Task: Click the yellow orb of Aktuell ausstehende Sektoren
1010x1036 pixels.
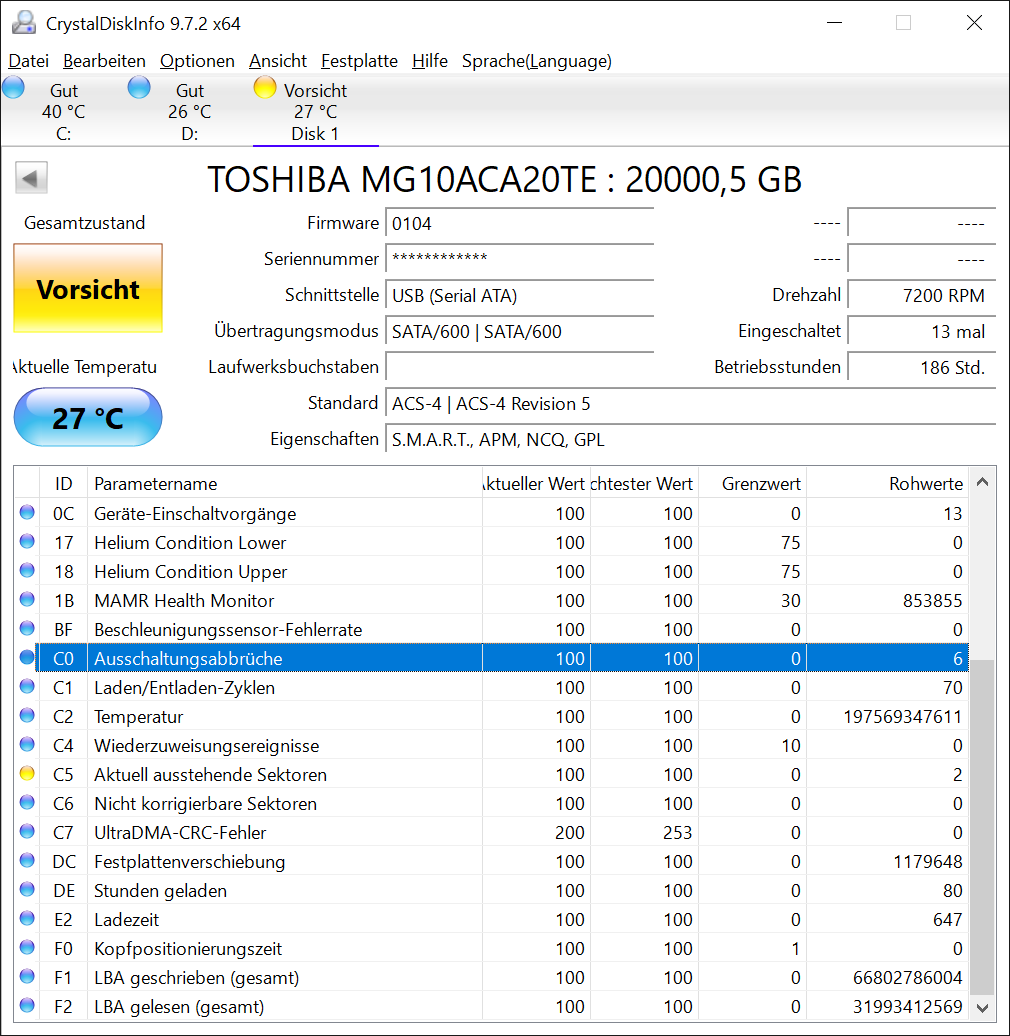Action: click(x=27, y=773)
